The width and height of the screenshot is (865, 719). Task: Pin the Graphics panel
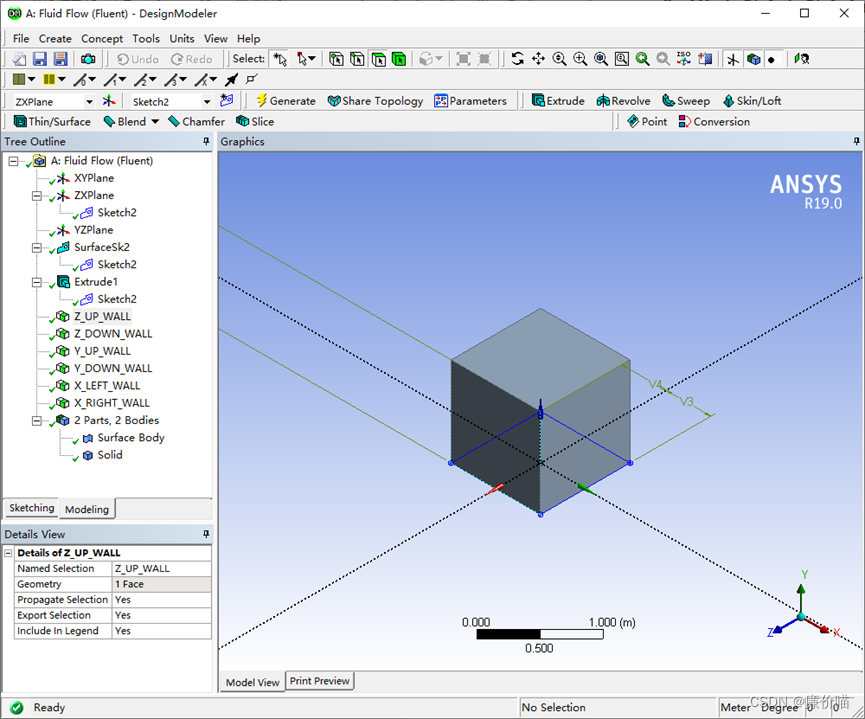[856, 142]
